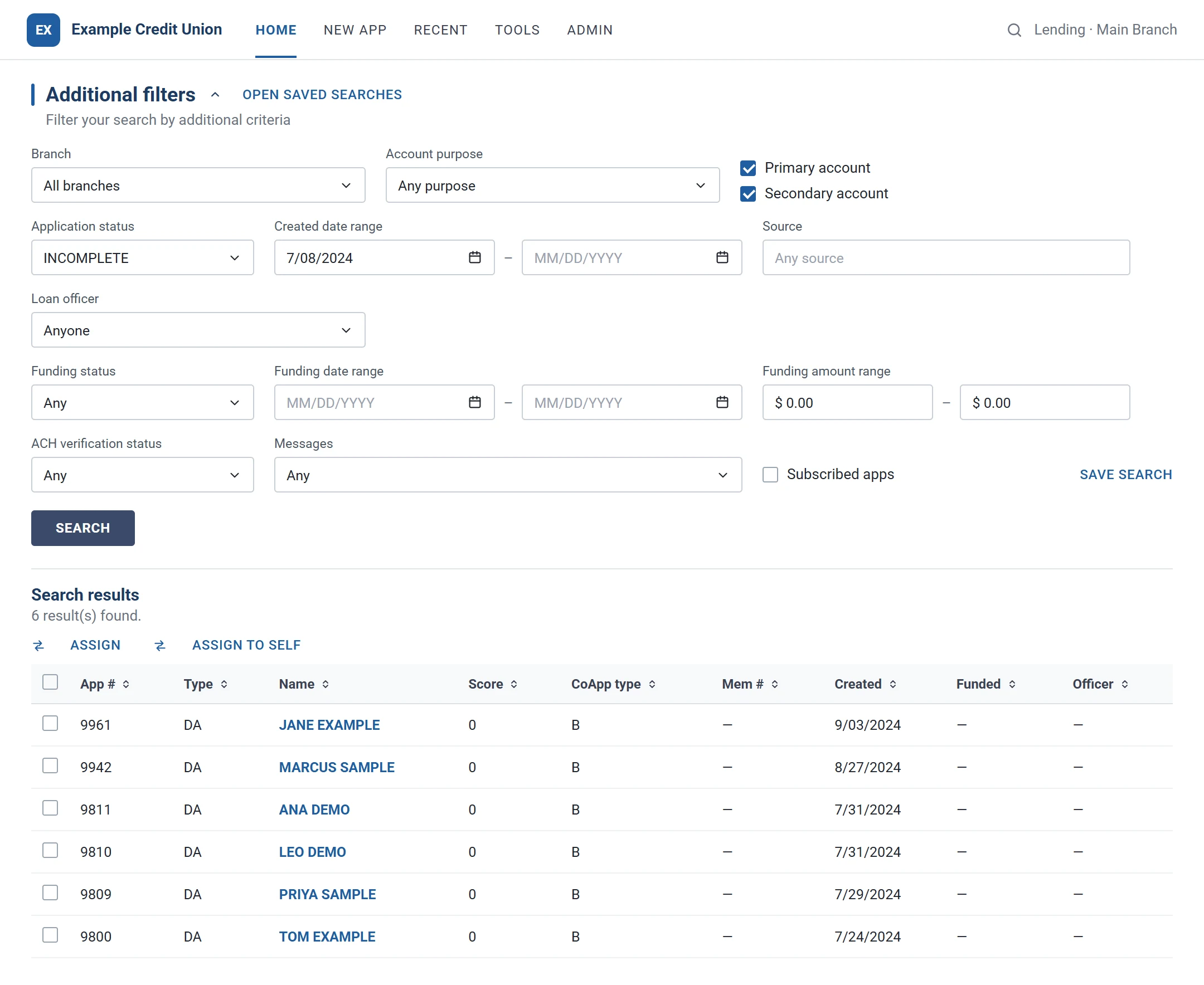Select checkbox for app 9961
Viewport: 1204px width, 985px height.
point(51,724)
